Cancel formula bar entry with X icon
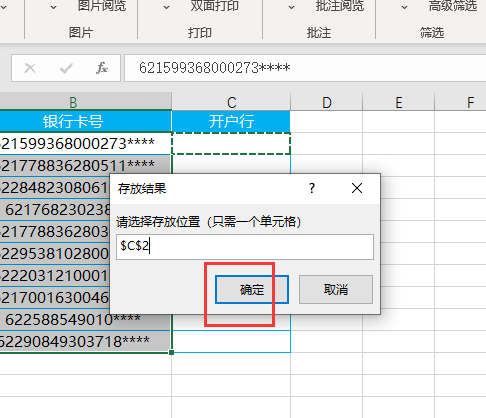This screenshot has width=486, height=418. pyautogui.click(x=30, y=68)
